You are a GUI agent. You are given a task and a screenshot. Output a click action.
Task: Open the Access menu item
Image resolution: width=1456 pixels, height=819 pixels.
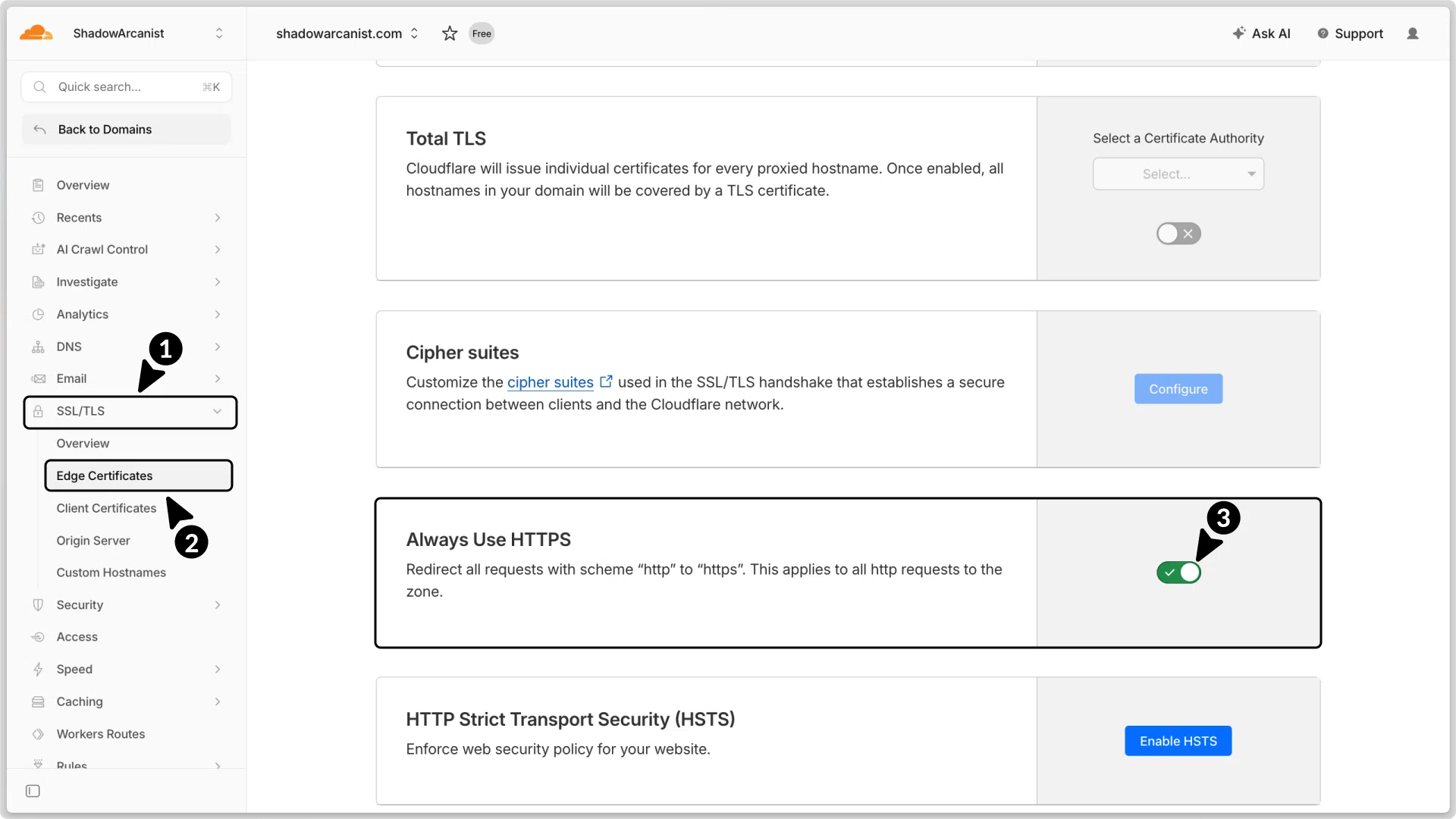77,637
